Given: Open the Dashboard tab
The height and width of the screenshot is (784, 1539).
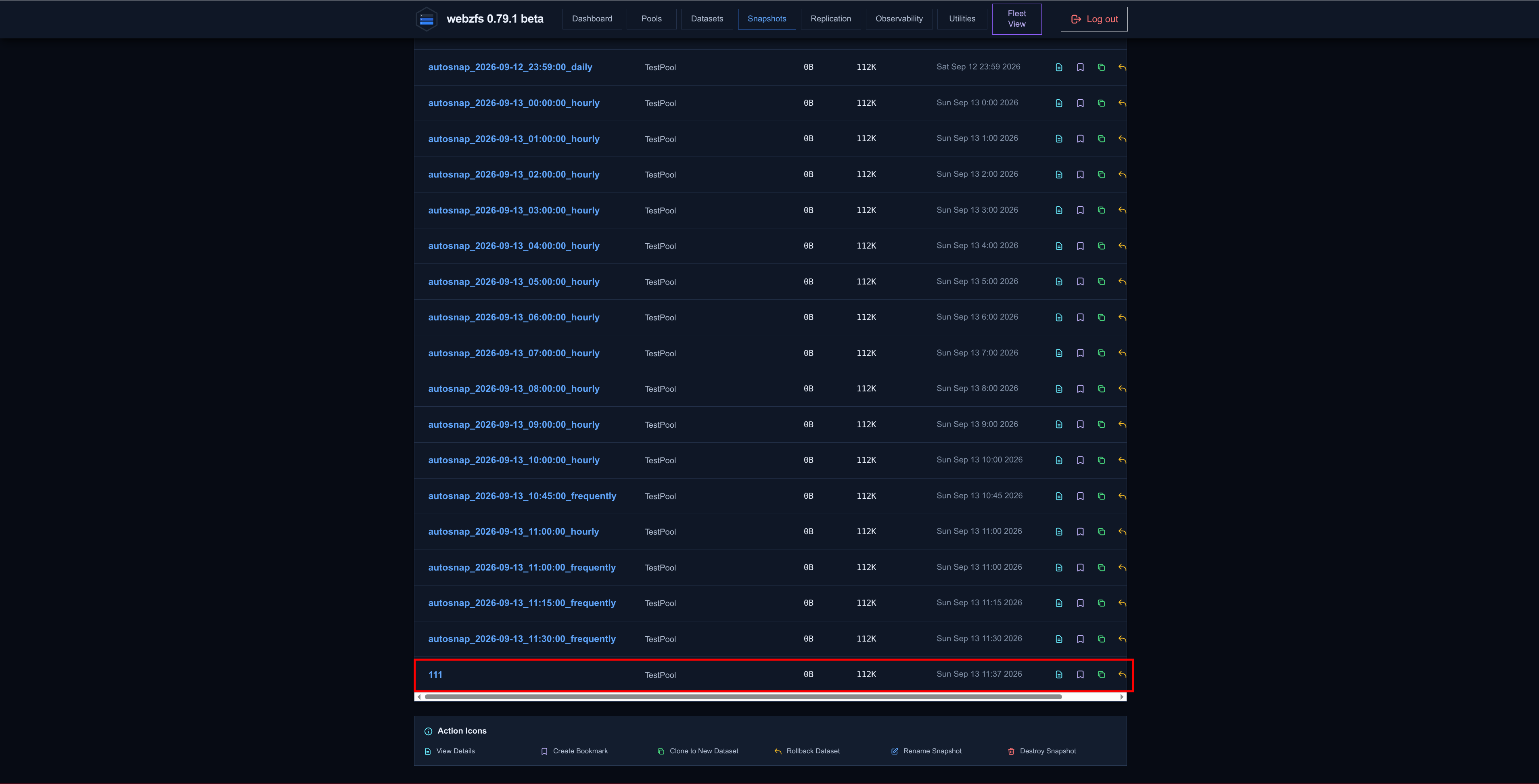Looking at the screenshot, I should pyautogui.click(x=592, y=19).
